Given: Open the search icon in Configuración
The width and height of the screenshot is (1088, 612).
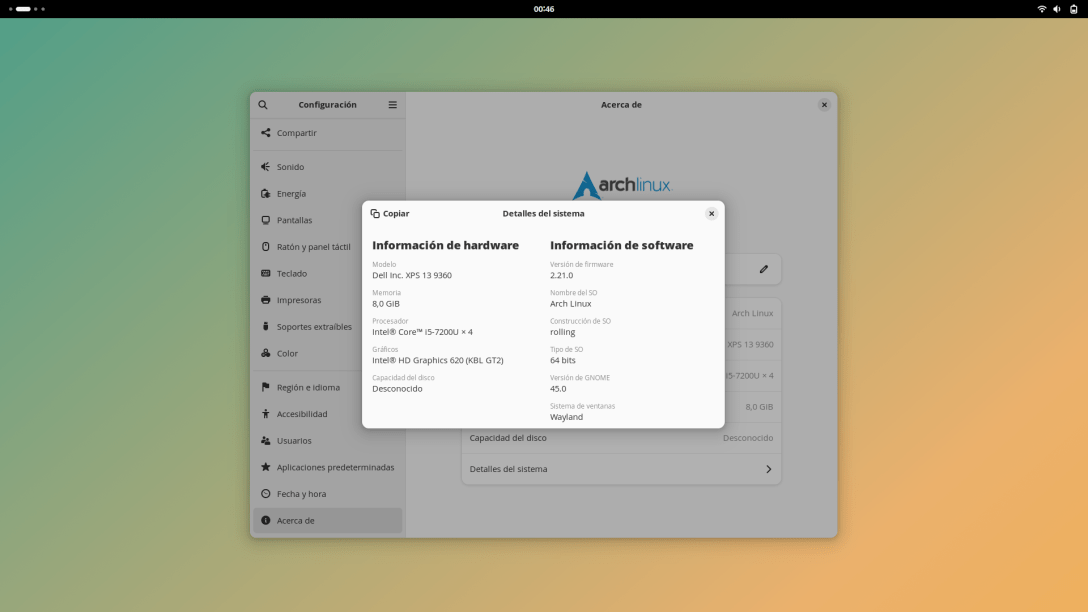Looking at the screenshot, I should (263, 105).
